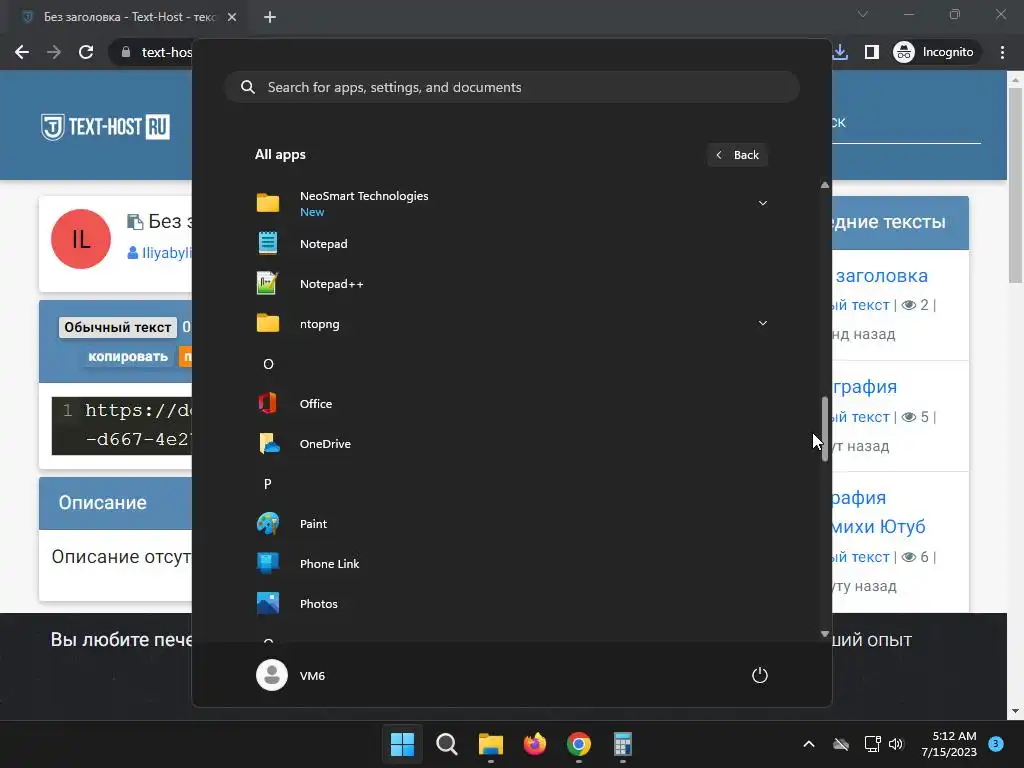This screenshot has width=1024, height=768.
Task: Launch Notepad++ from the apps list
Action: 511,283
